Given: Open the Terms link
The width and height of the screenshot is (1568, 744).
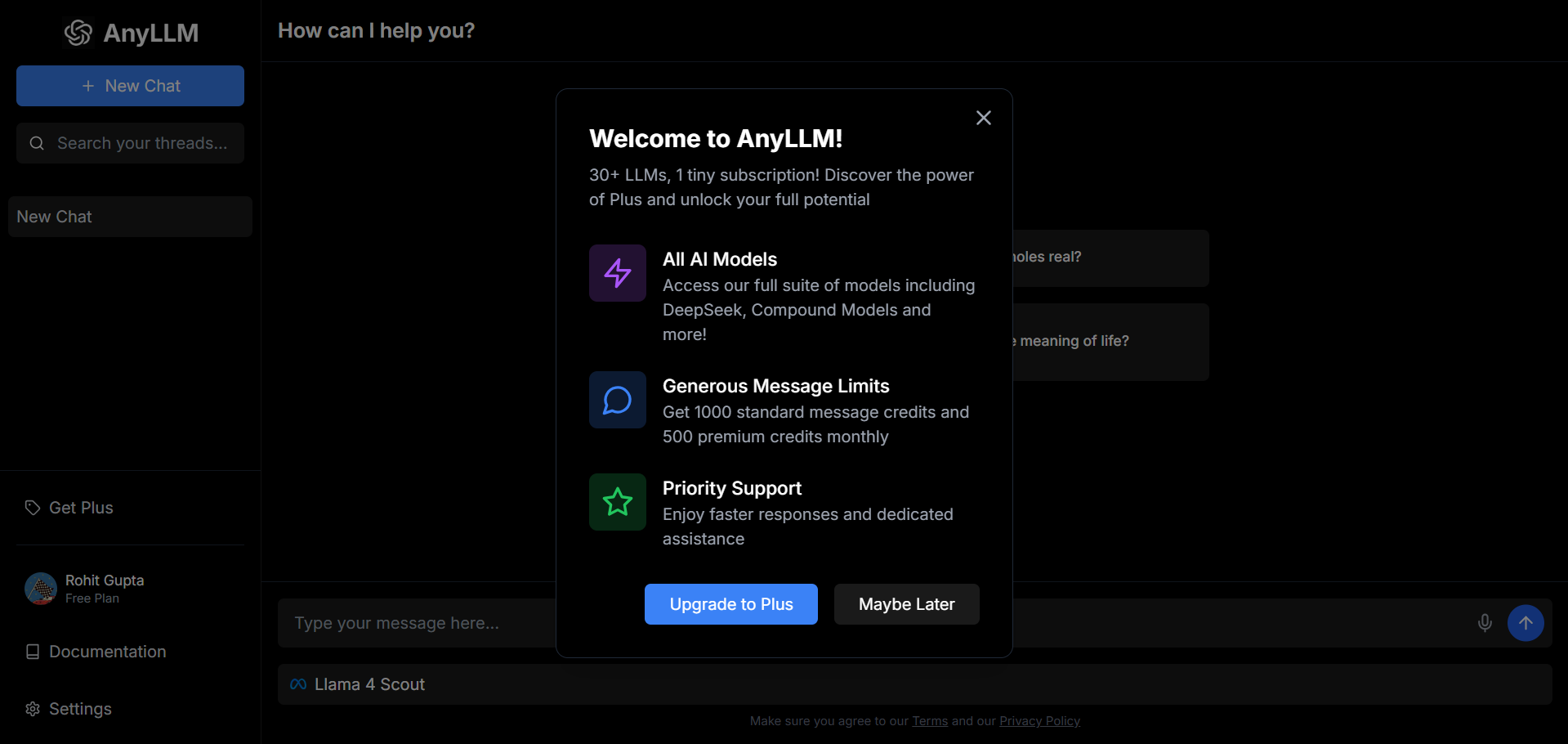Looking at the screenshot, I should coord(930,721).
